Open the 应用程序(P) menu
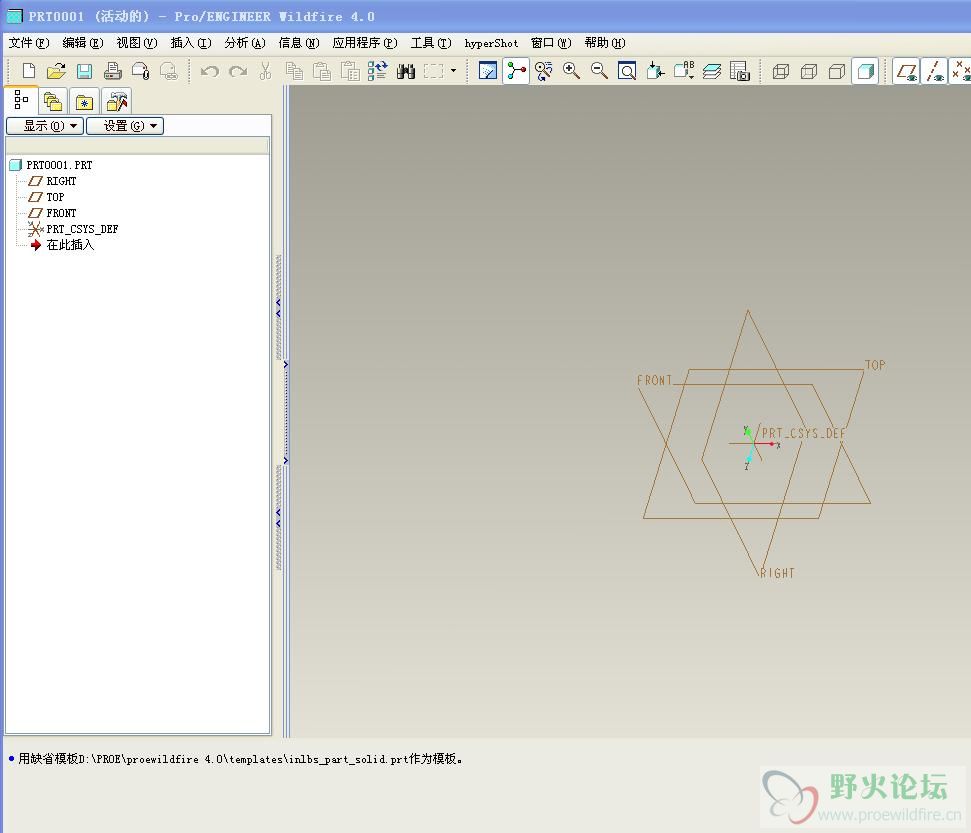Image resolution: width=971 pixels, height=833 pixels. pos(365,43)
